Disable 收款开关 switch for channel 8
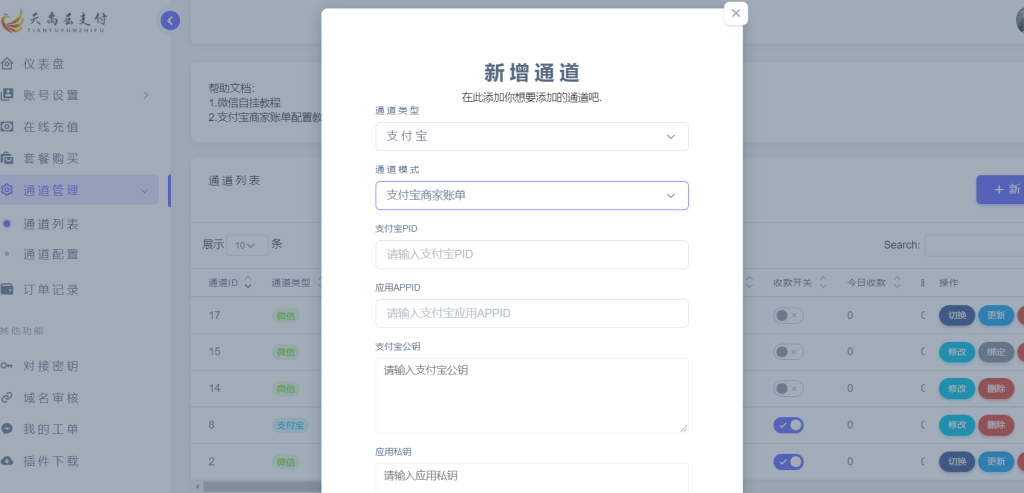This screenshot has height=493, width=1024. [x=788, y=425]
